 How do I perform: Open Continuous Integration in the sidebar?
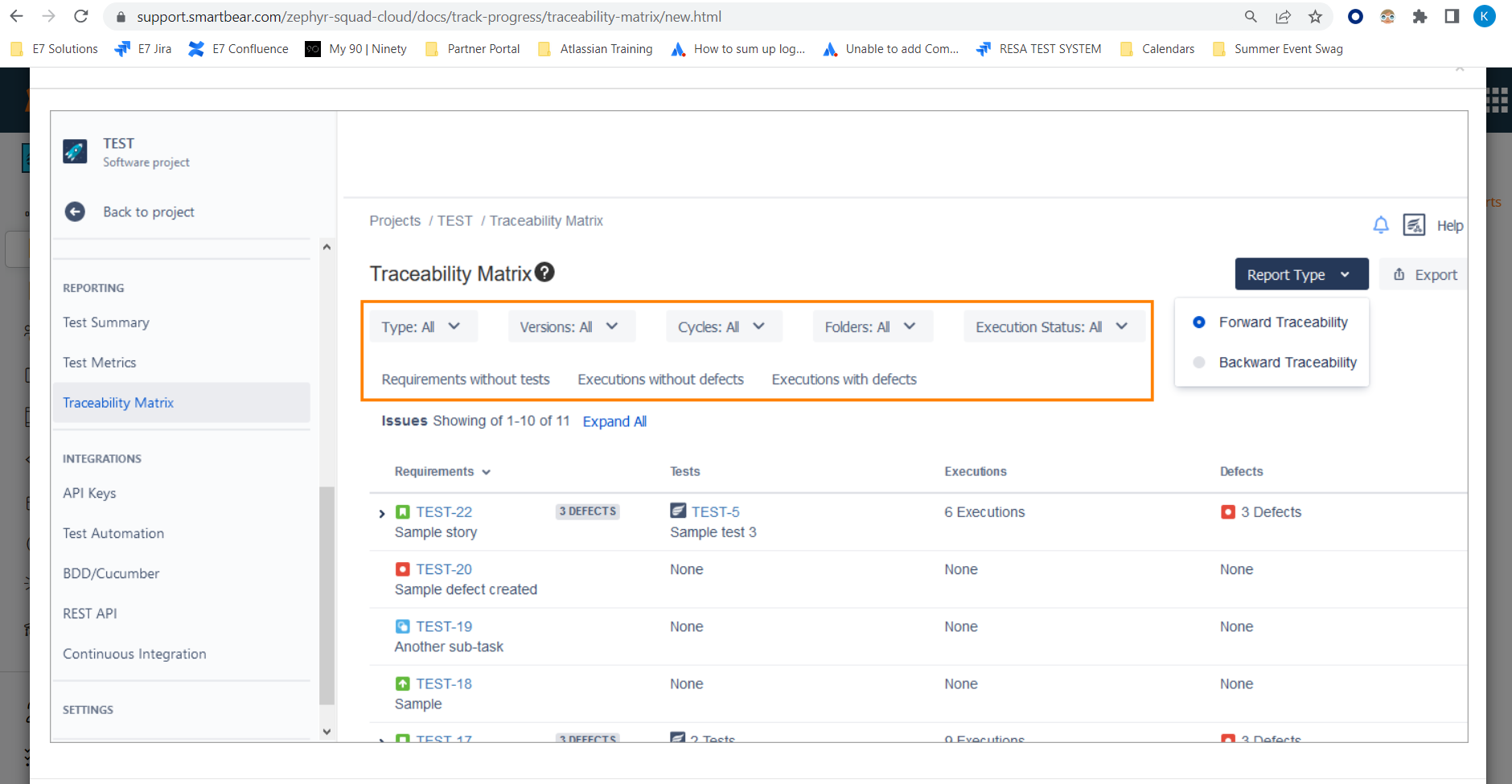tap(134, 653)
